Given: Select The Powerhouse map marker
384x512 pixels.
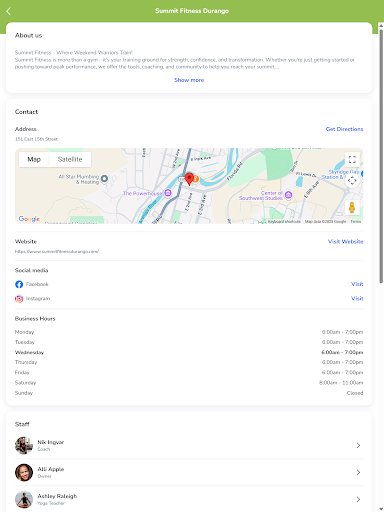Looking at the screenshot, I should point(168,193).
